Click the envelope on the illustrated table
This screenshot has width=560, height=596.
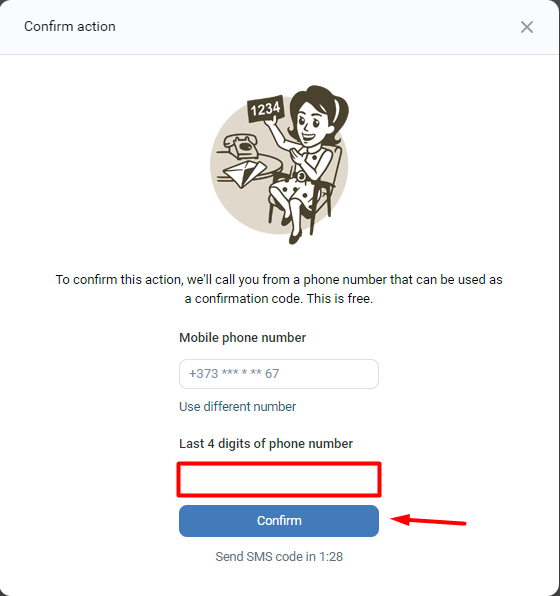click(244, 173)
